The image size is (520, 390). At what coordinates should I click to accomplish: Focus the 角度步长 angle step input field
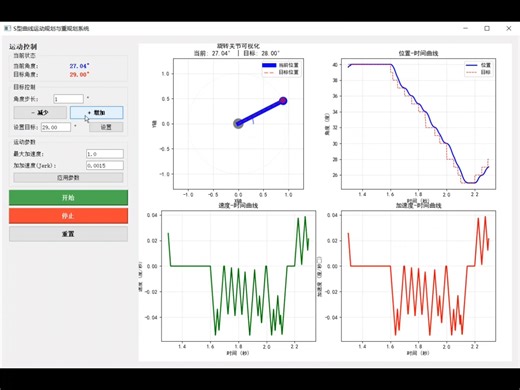tap(68, 99)
